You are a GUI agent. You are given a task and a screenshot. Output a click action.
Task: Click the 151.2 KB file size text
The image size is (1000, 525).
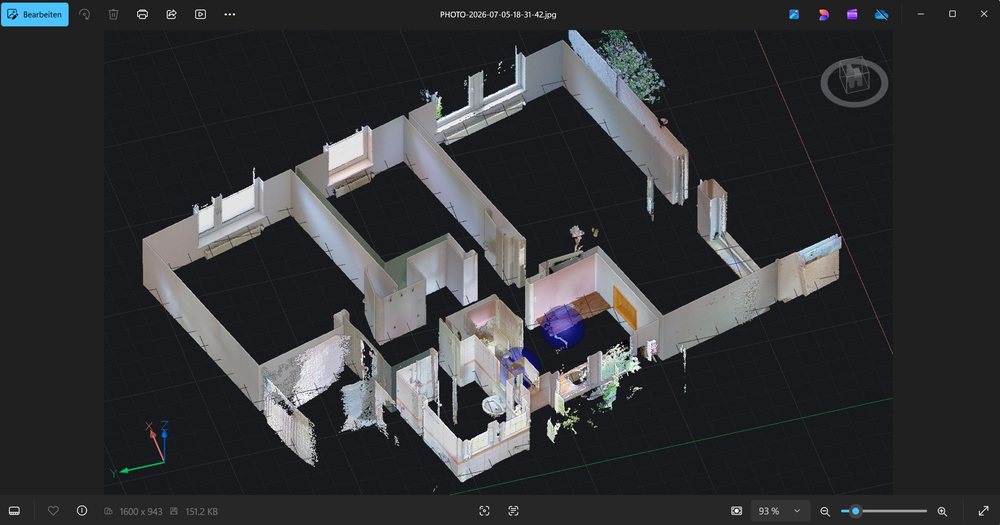point(202,512)
